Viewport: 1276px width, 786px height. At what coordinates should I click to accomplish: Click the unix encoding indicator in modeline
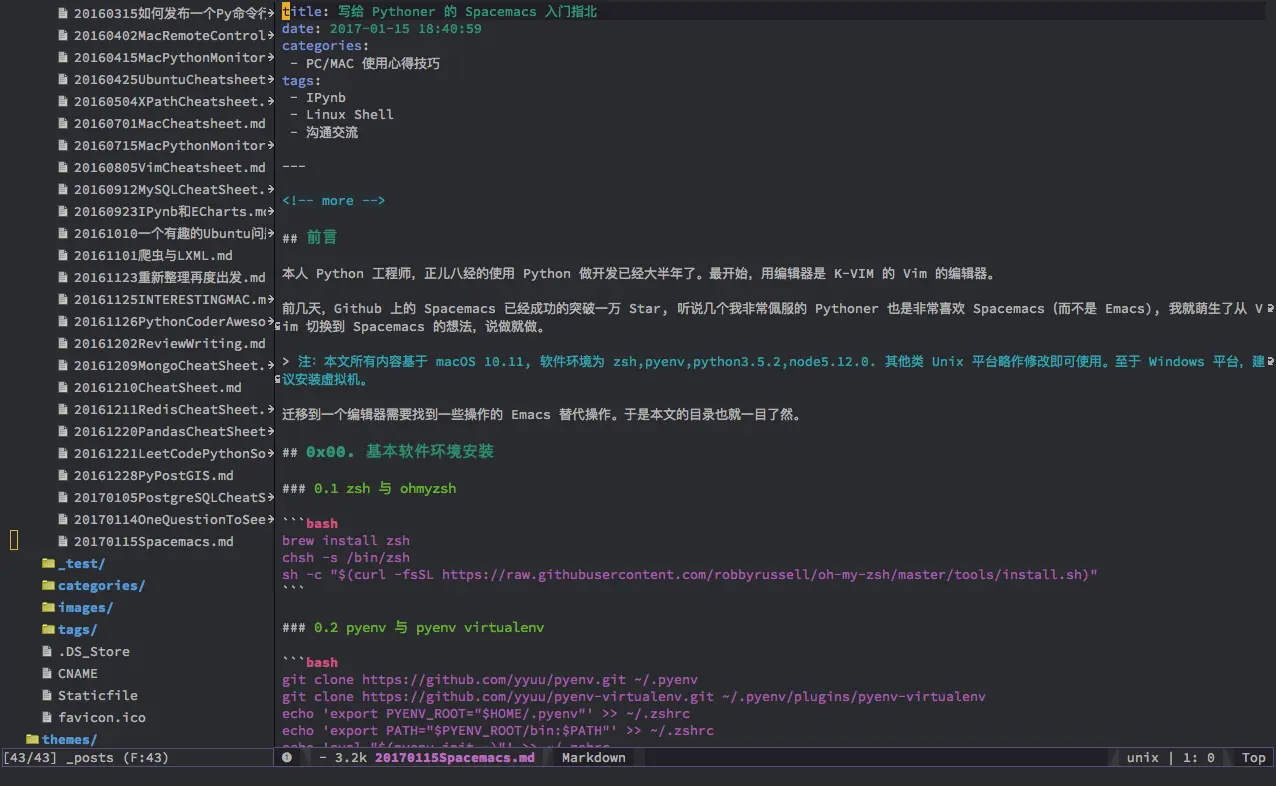point(1143,758)
